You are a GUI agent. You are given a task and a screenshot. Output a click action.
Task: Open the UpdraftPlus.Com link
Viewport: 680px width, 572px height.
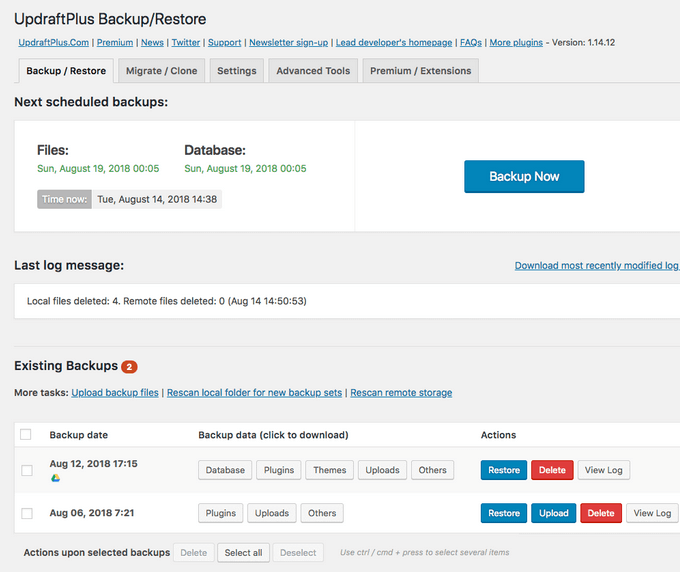pyautogui.click(x=54, y=43)
